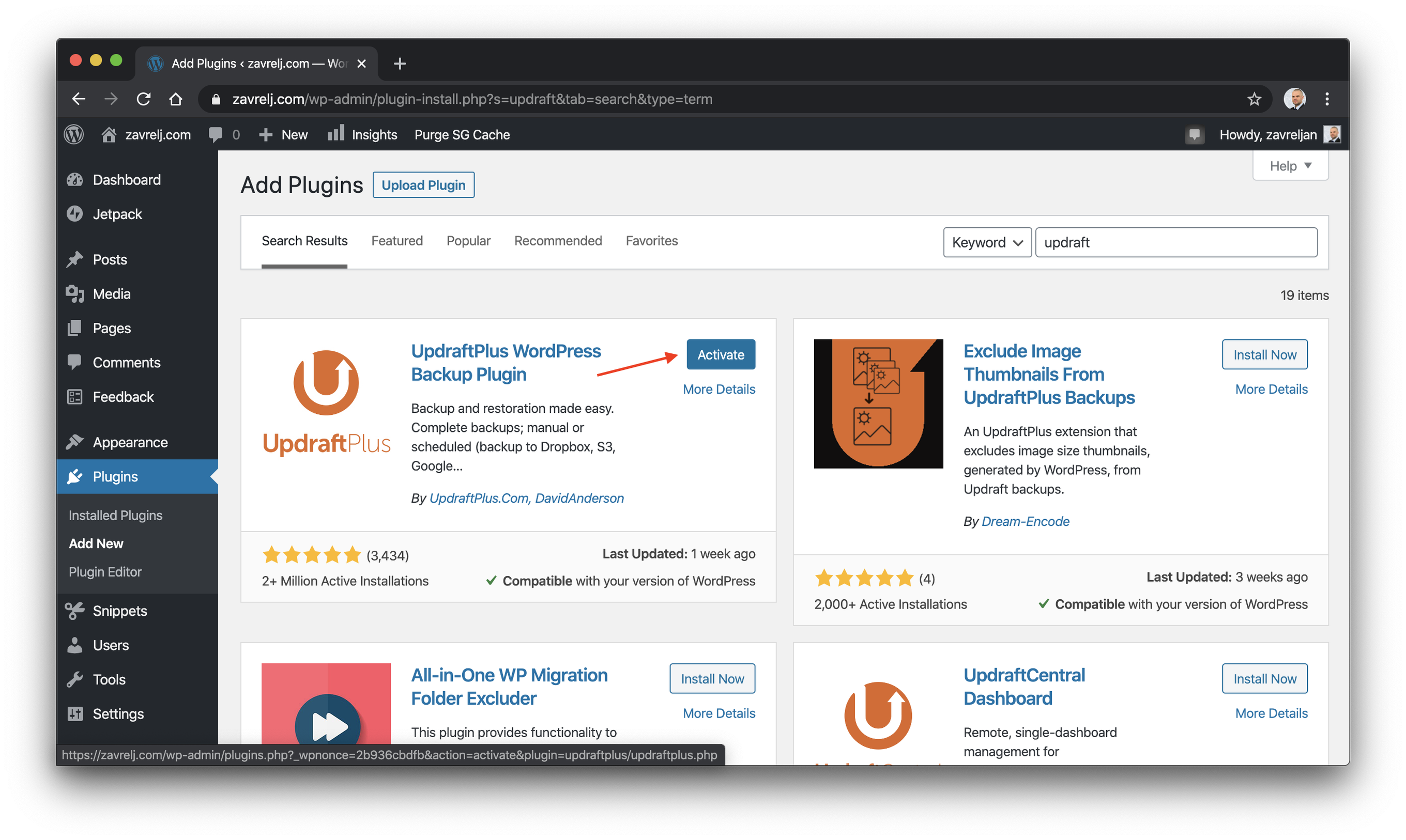Screen dimensions: 1406x840
Task: Click the WordPress logo in admin bar
Action: click(x=74, y=135)
